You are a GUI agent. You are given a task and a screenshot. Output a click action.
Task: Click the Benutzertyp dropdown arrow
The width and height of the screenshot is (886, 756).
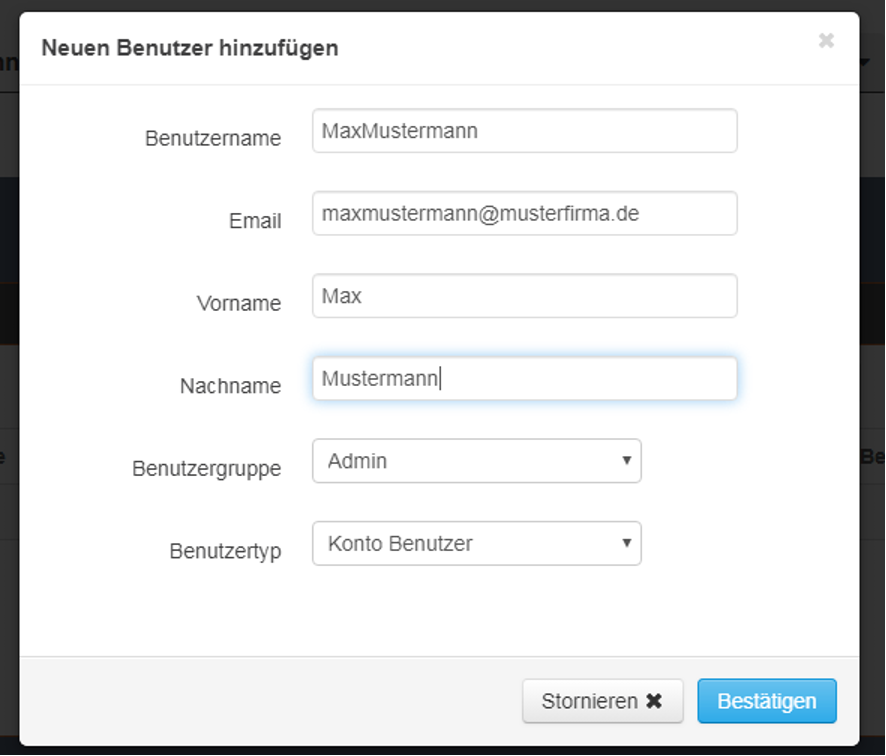(x=626, y=543)
